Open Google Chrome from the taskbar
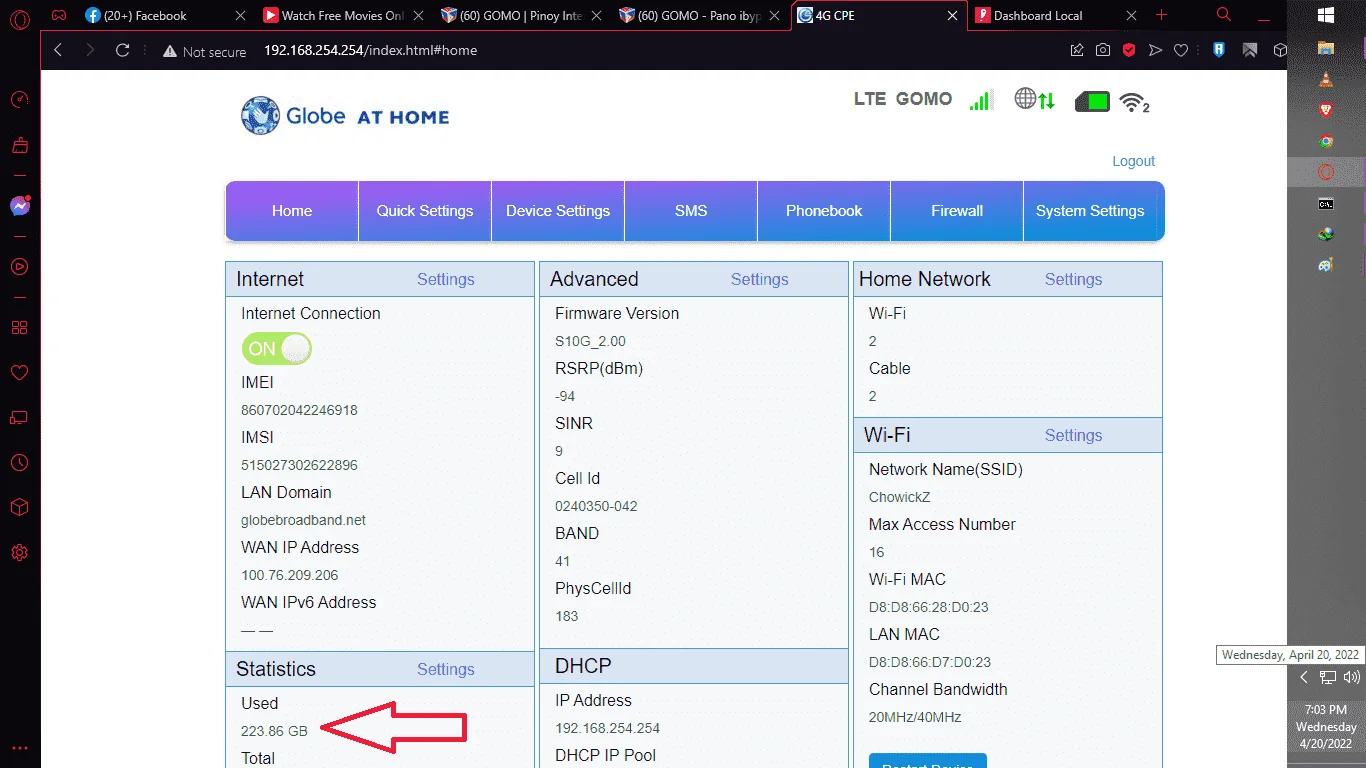Viewport: 1366px width, 768px height. (x=1326, y=142)
